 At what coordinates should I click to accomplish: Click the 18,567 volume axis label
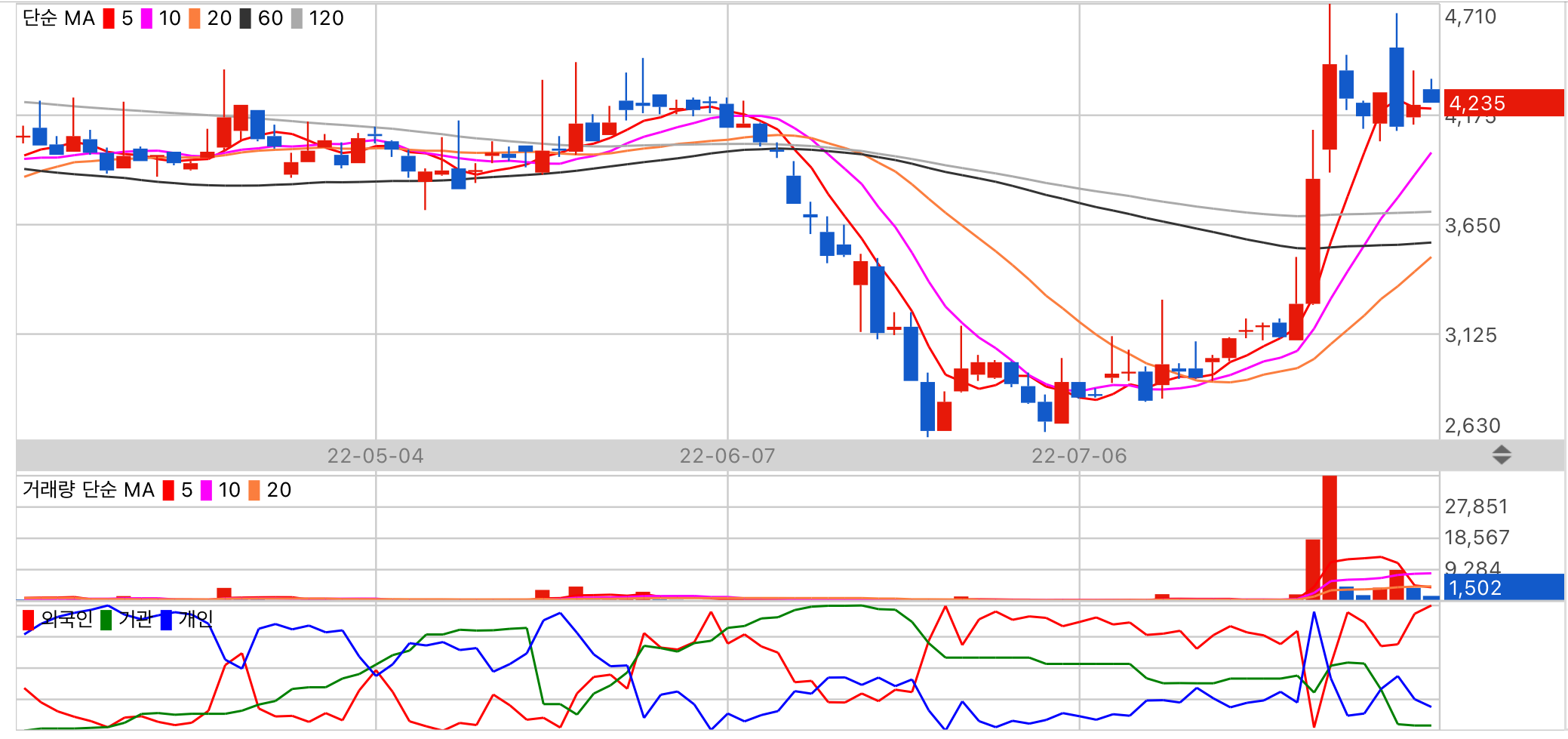pyautogui.click(x=1477, y=537)
